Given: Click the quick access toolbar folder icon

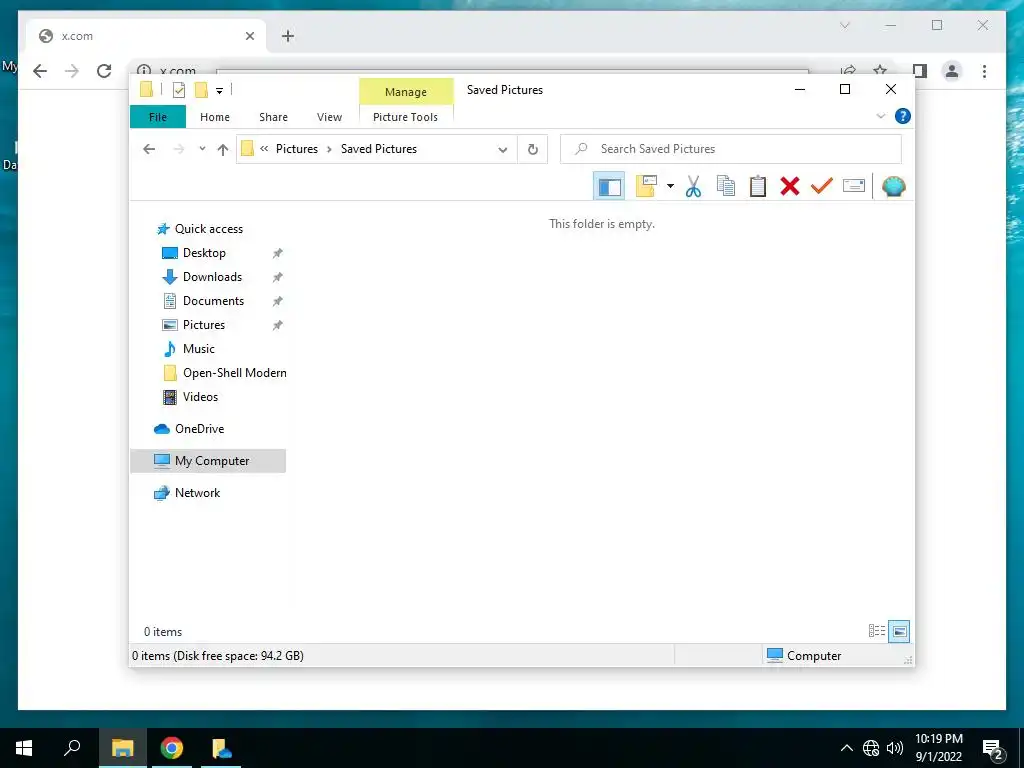Looking at the screenshot, I should click(x=146, y=89).
